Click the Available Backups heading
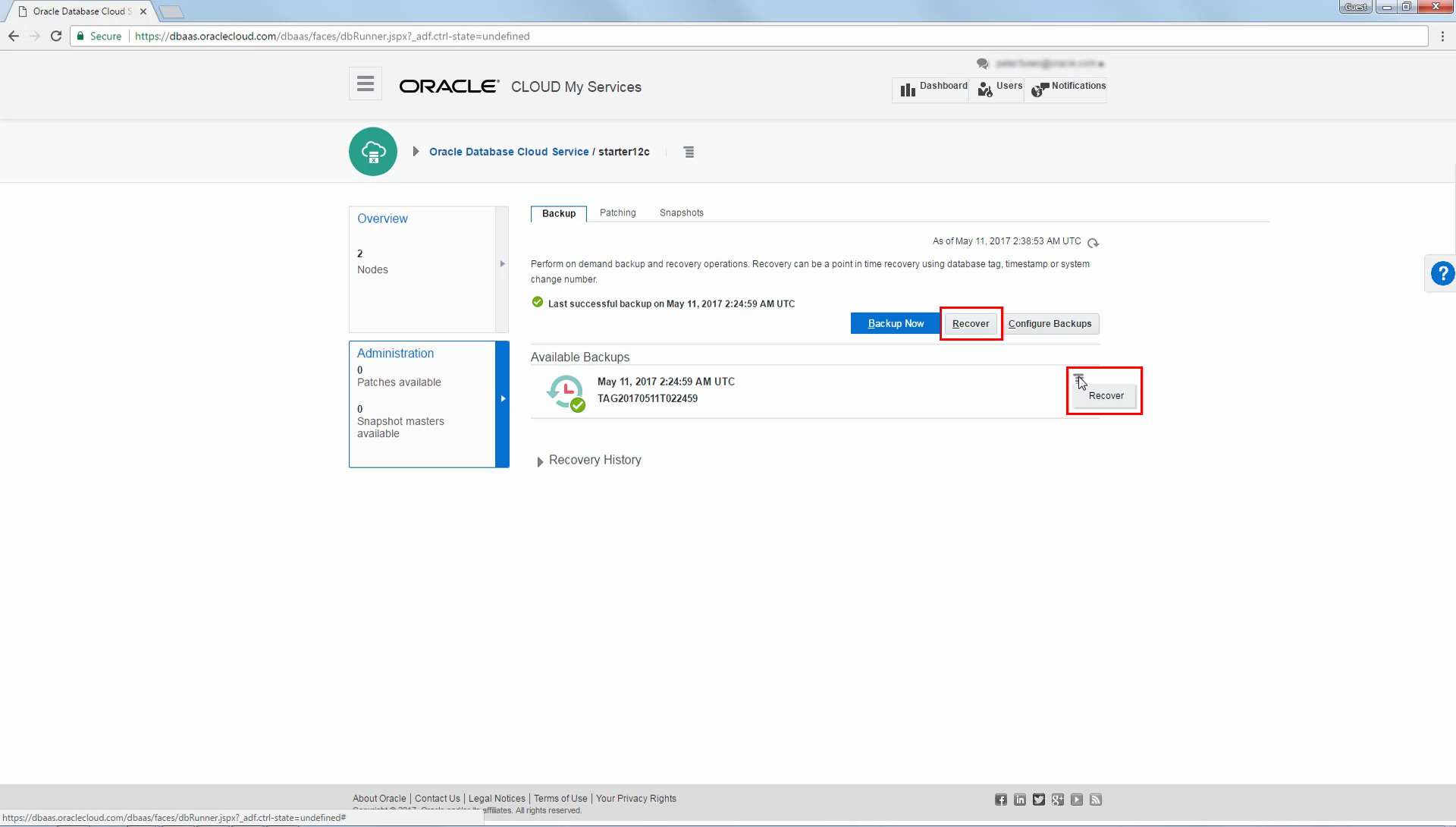The image size is (1456, 827). tap(580, 357)
